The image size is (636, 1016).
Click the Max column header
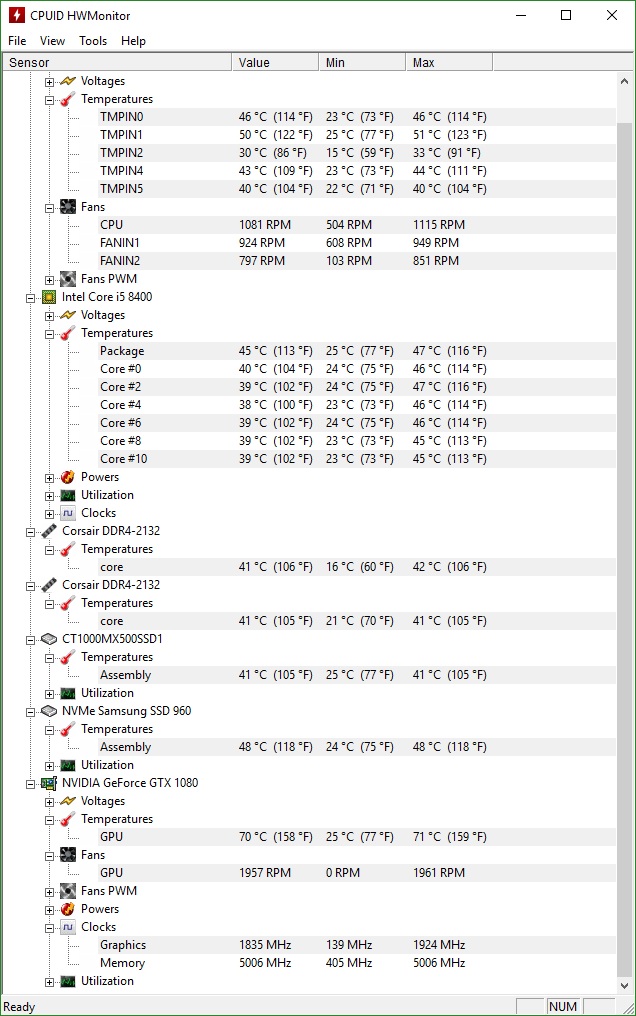[448, 61]
